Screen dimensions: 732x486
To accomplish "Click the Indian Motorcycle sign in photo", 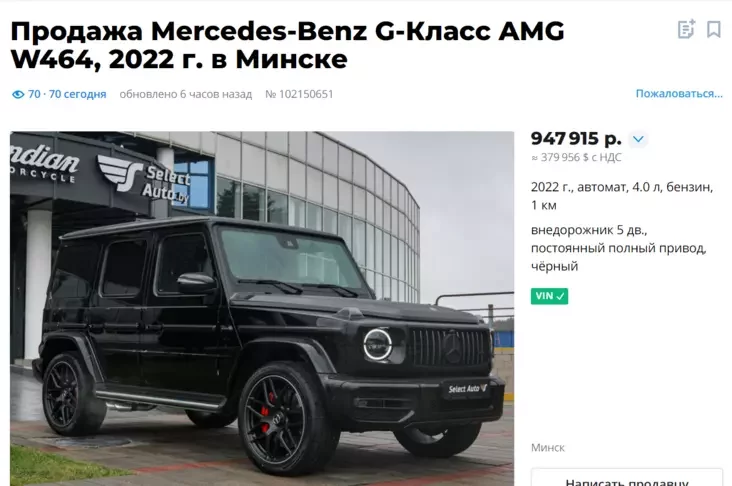I will coord(44,163).
